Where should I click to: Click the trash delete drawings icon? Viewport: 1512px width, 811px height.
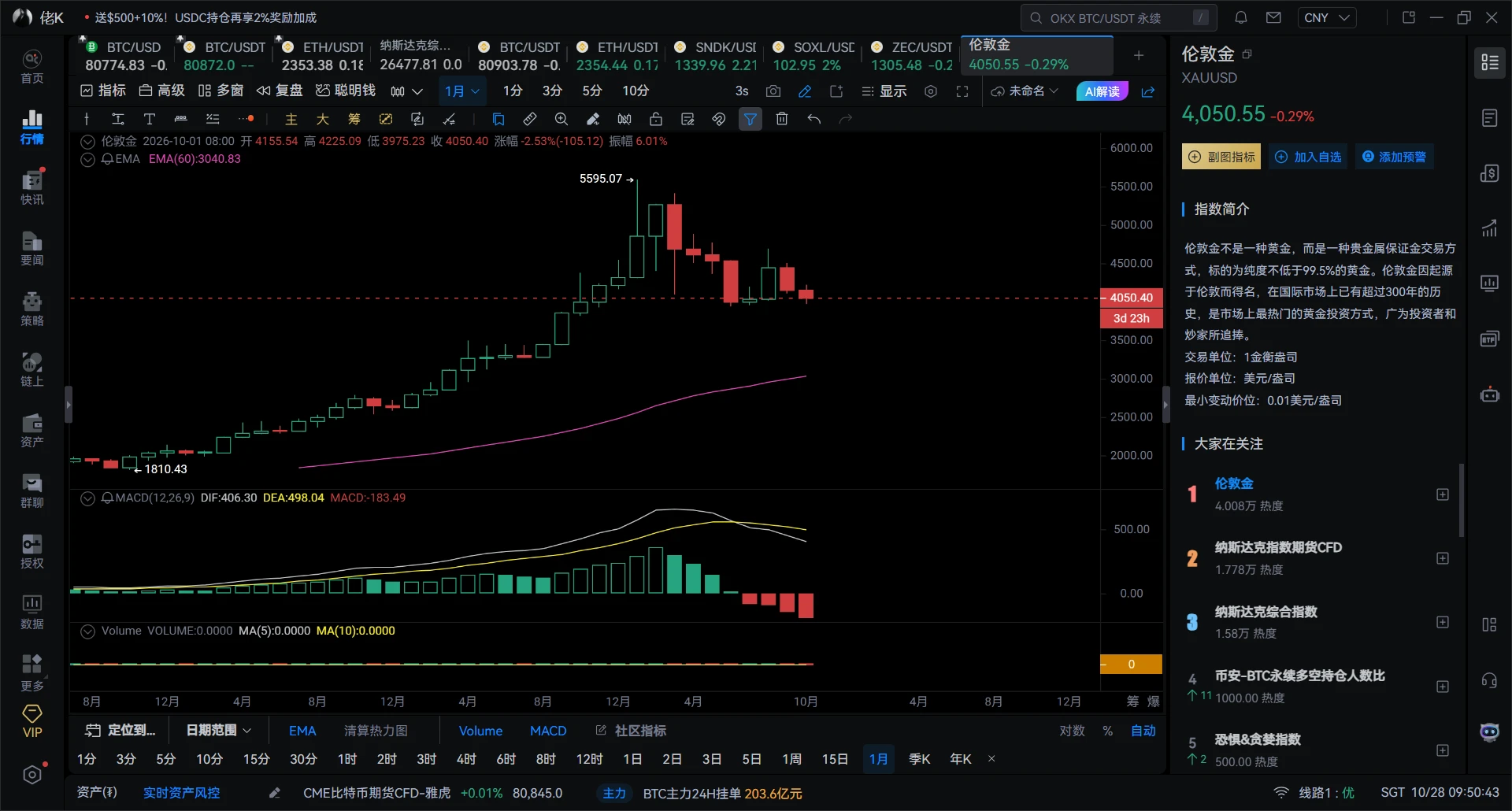(x=782, y=119)
